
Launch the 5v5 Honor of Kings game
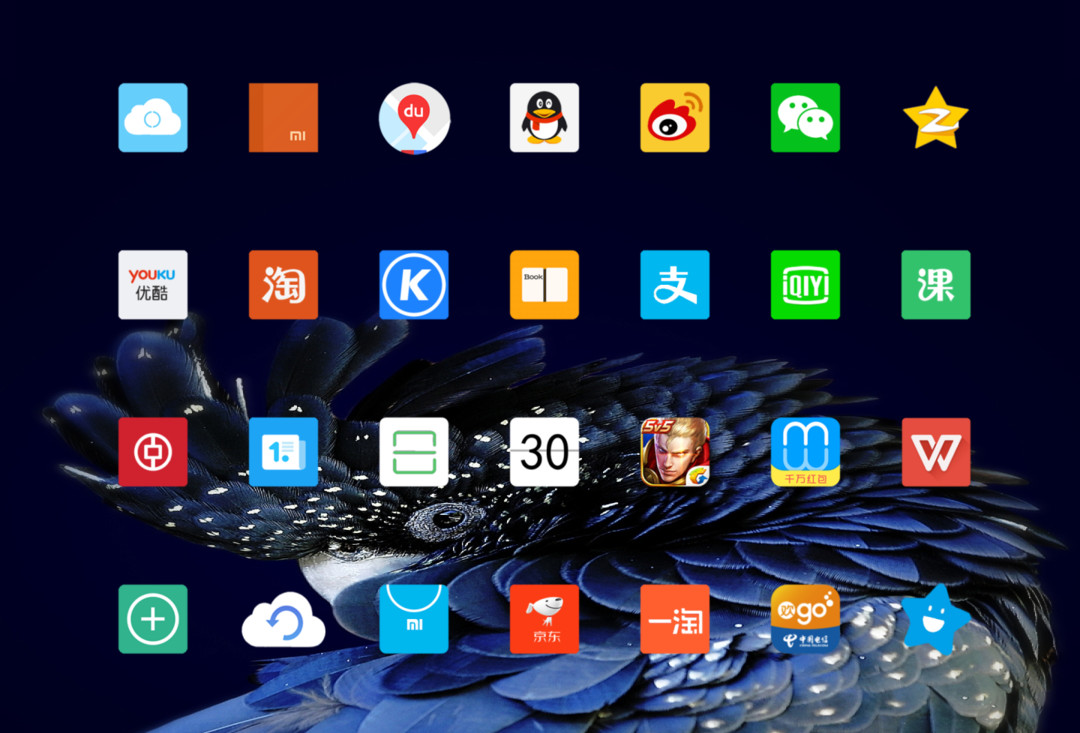click(675, 452)
